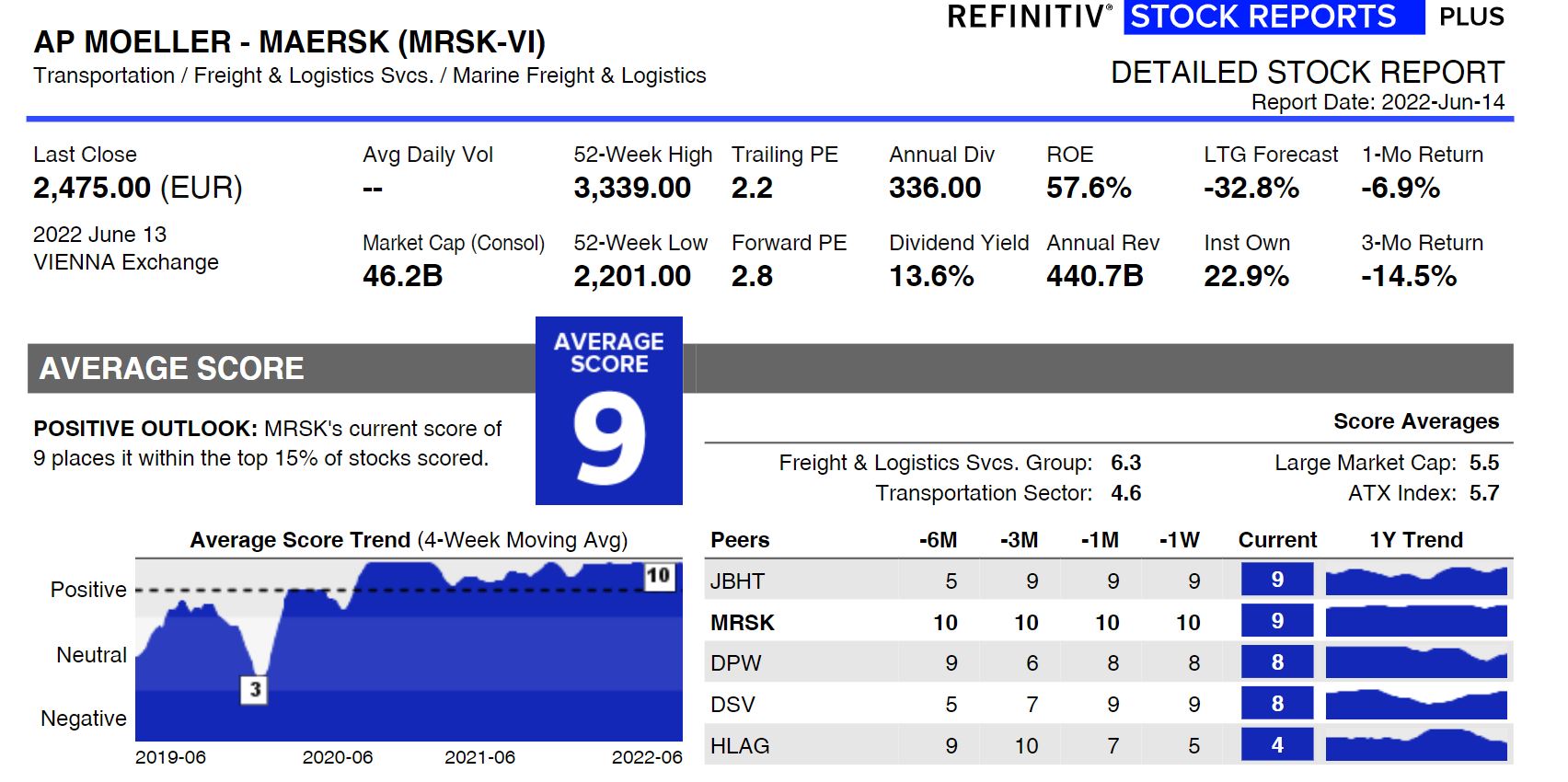This screenshot has height=782, width=1568.
Task: Click the AVERAGE SCORE section header text
Action: [x=171, y=369]
